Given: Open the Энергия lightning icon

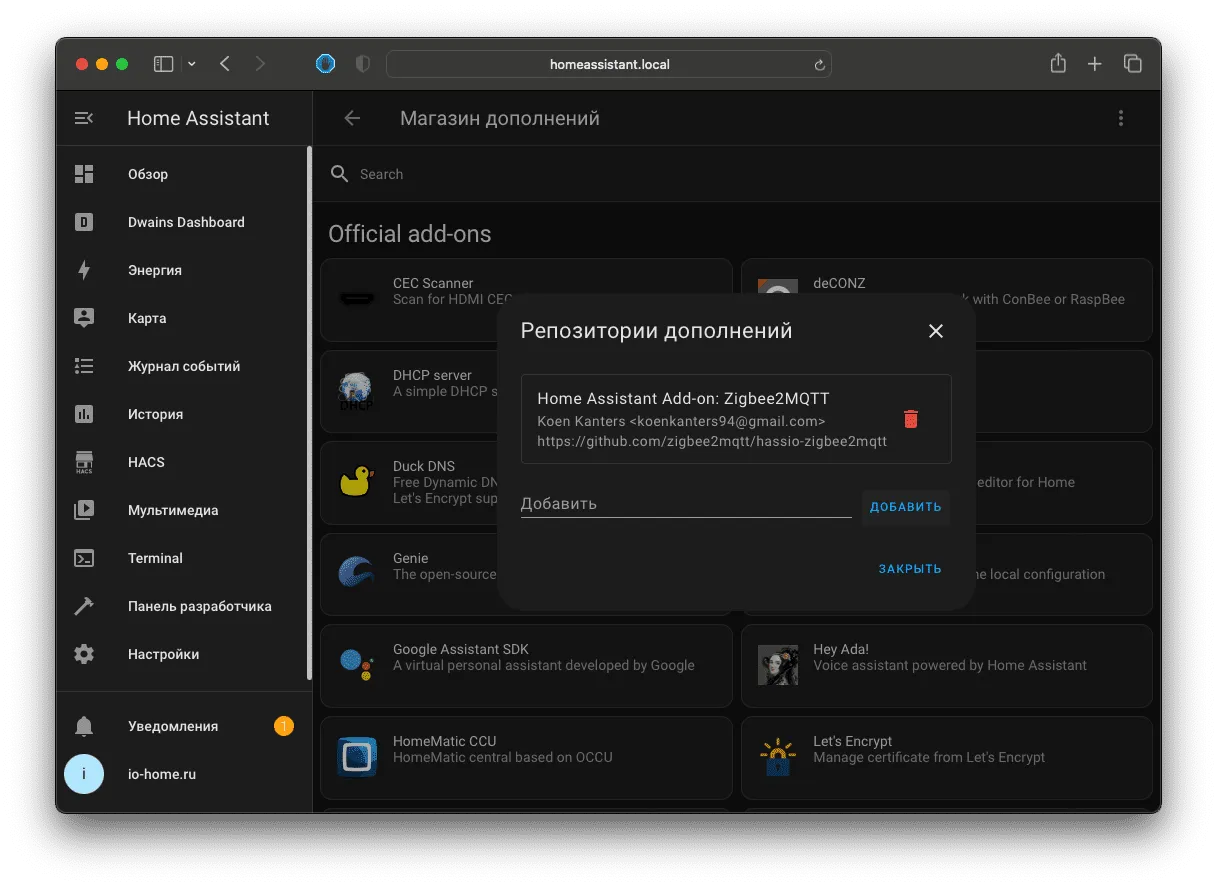Looking at the screenshot, I should click(x=84, y=270).
